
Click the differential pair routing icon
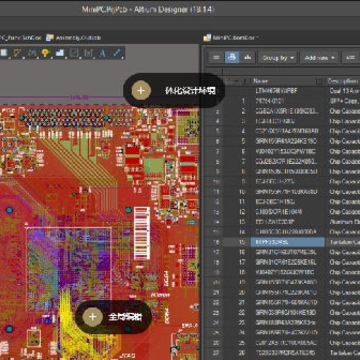[x=32, y=53]
